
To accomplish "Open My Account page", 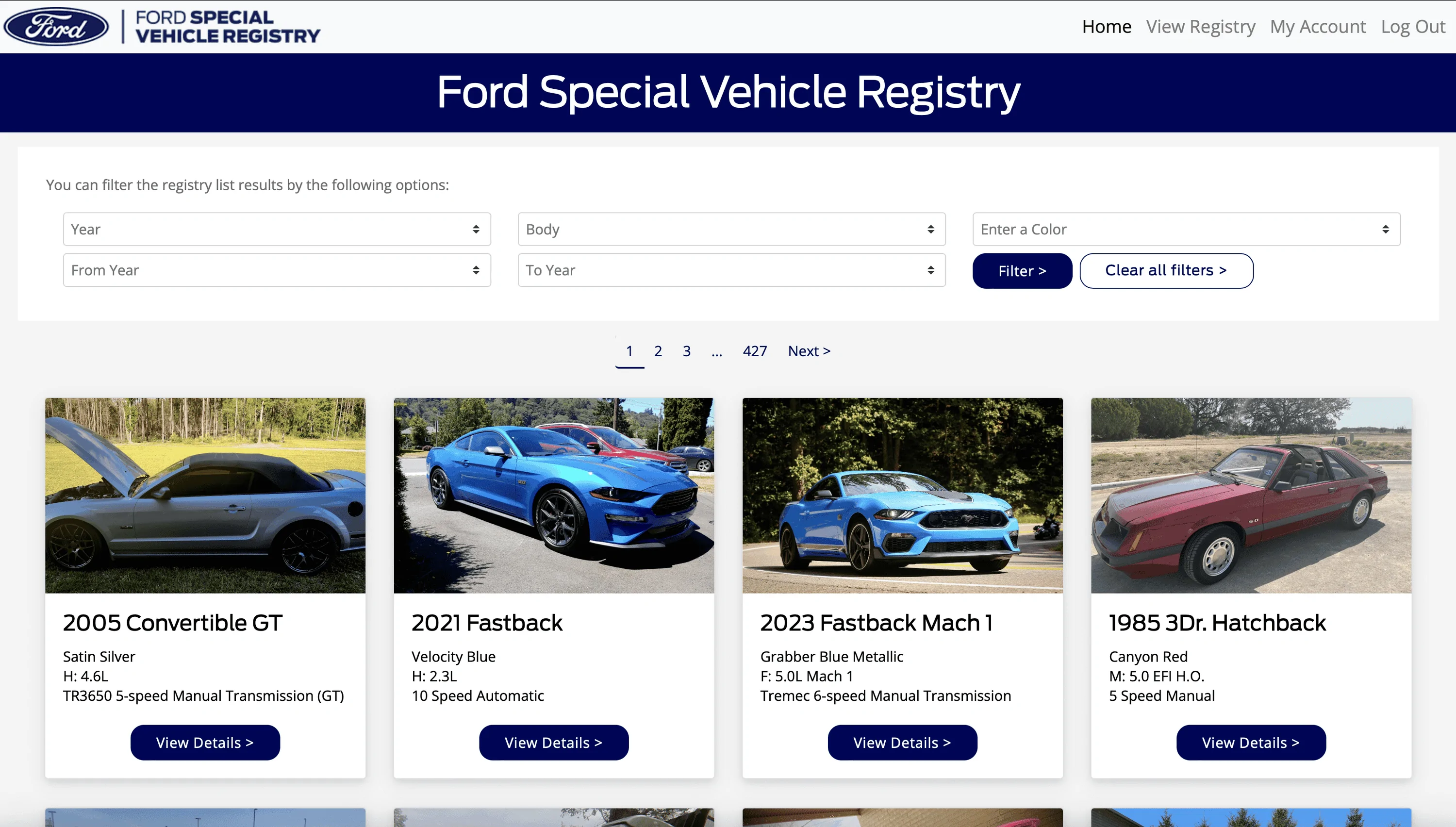I will click(x=1318, y=27).
